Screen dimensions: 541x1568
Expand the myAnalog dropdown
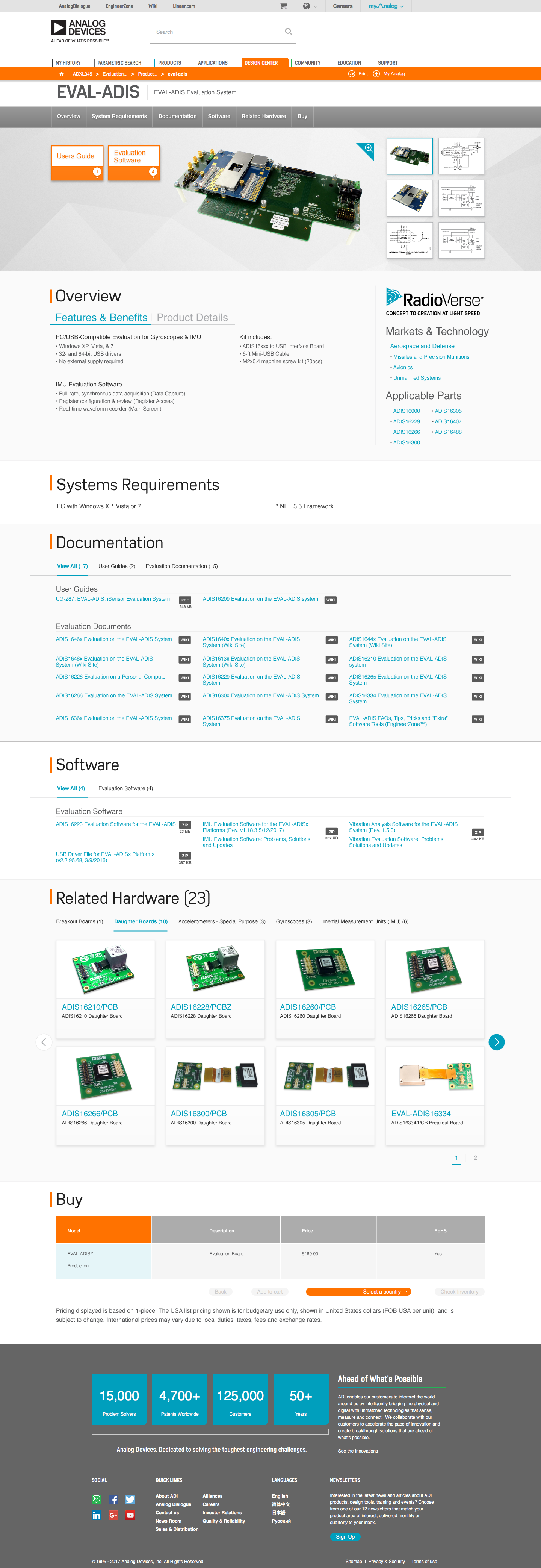pyautogui.click(x=386, y=6)
